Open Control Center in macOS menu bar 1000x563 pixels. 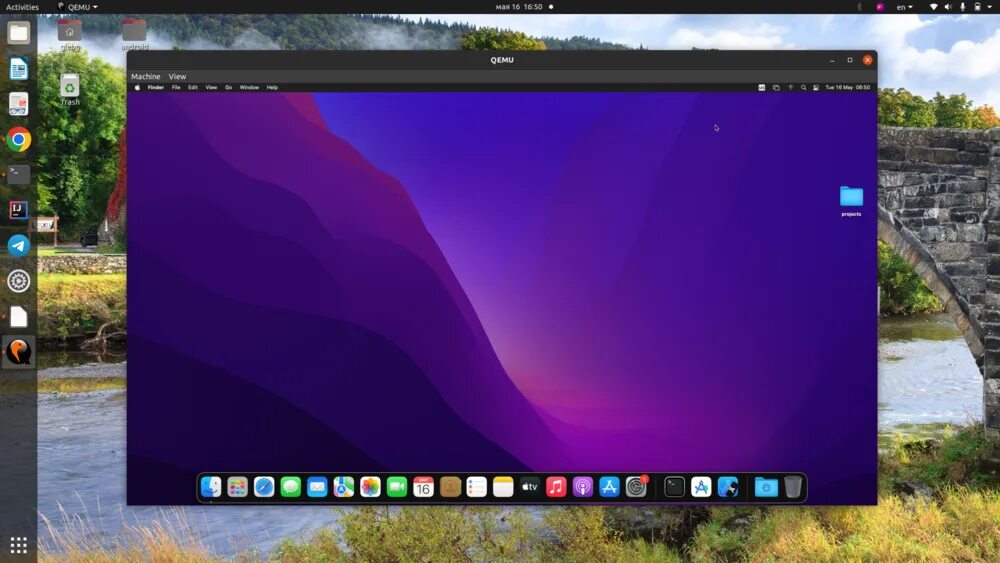(816, 87)
